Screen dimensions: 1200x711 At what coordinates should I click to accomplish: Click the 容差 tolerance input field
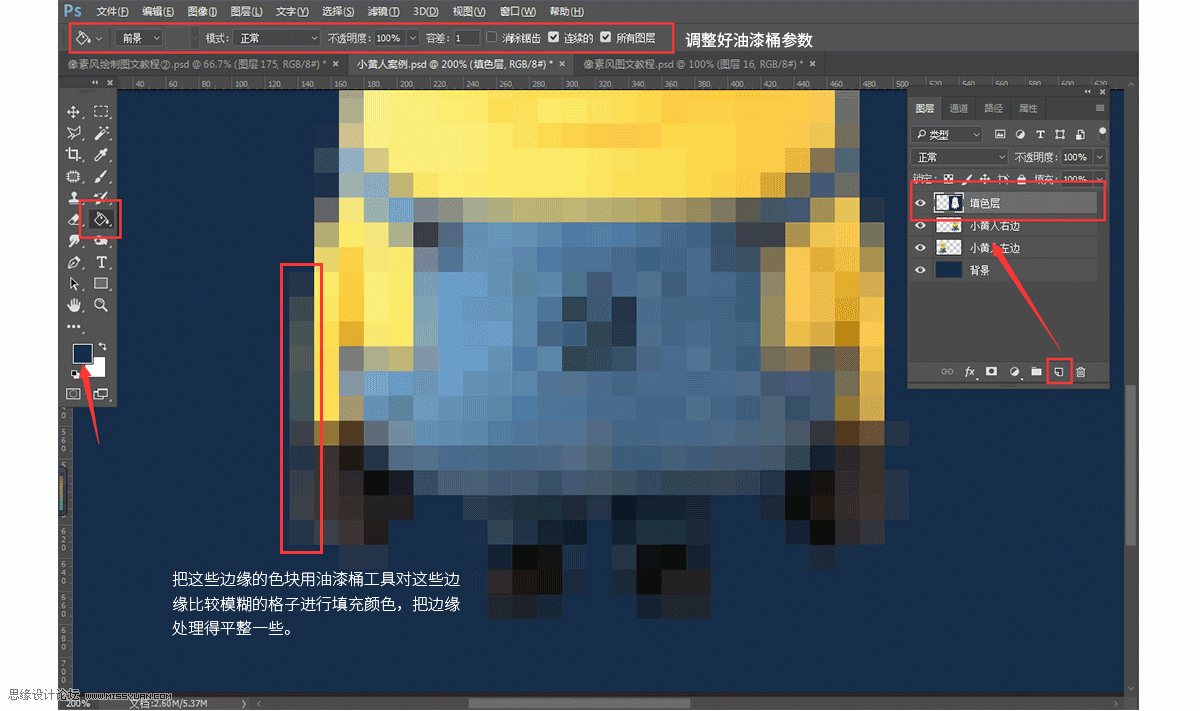click(466, 38)
